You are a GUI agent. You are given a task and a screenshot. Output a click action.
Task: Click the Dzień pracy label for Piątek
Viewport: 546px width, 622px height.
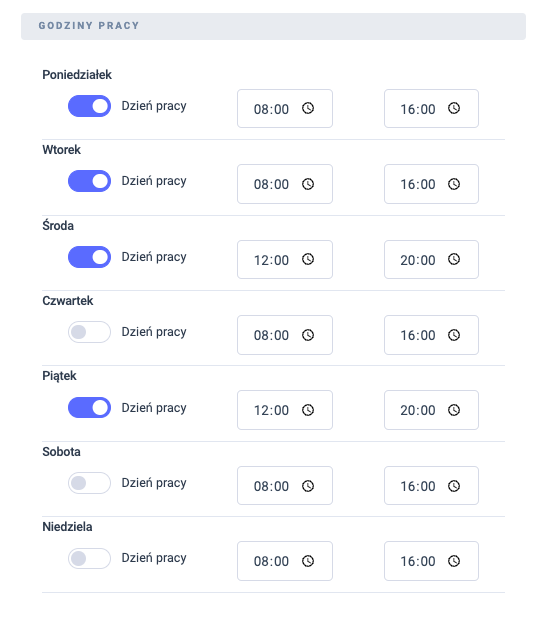click(x=154, y=408)
